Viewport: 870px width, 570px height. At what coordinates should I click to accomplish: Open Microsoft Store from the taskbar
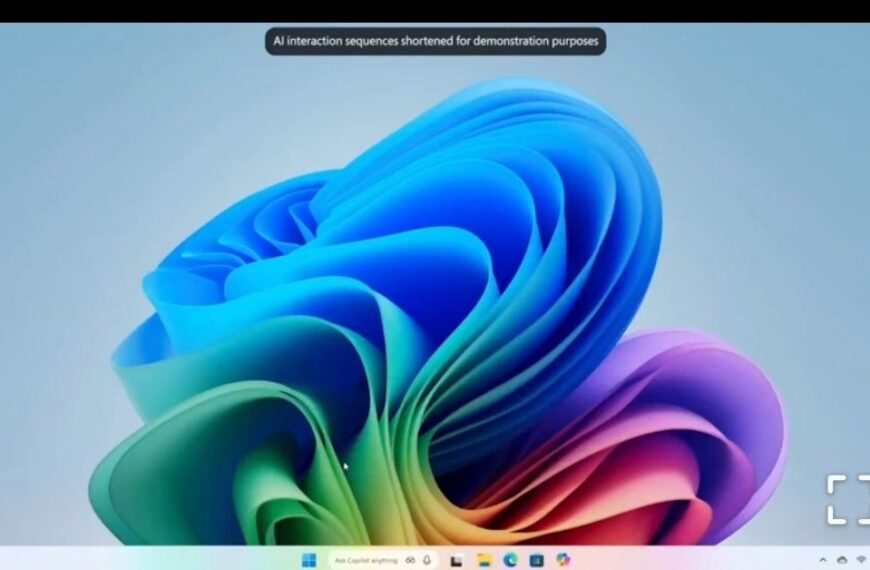(537, 561)
